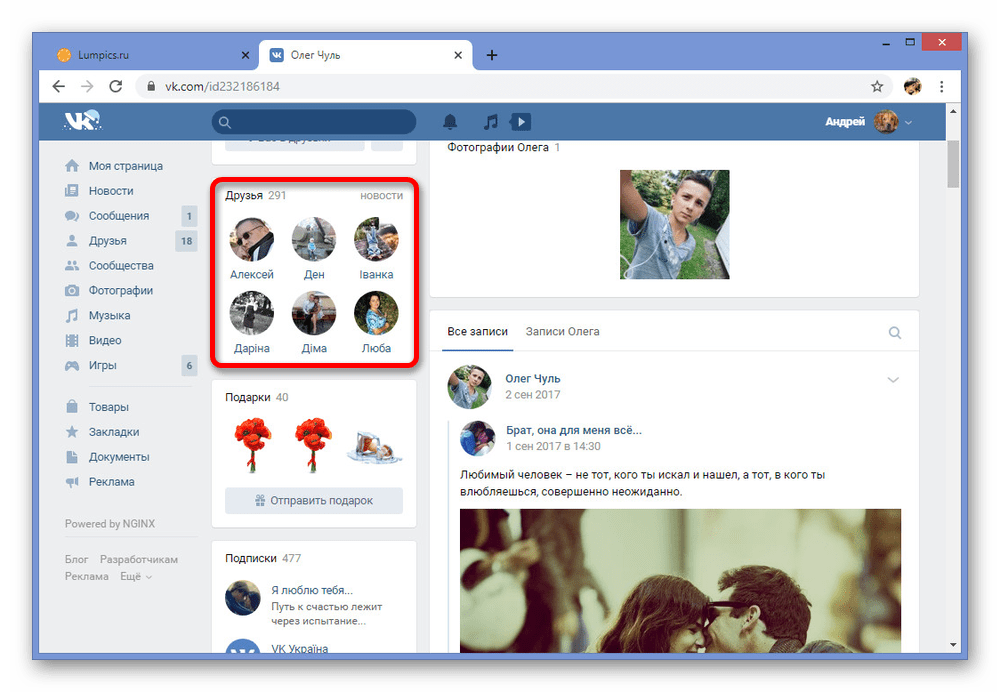Select the Записи Олега tab

click(x=562, y=332)
